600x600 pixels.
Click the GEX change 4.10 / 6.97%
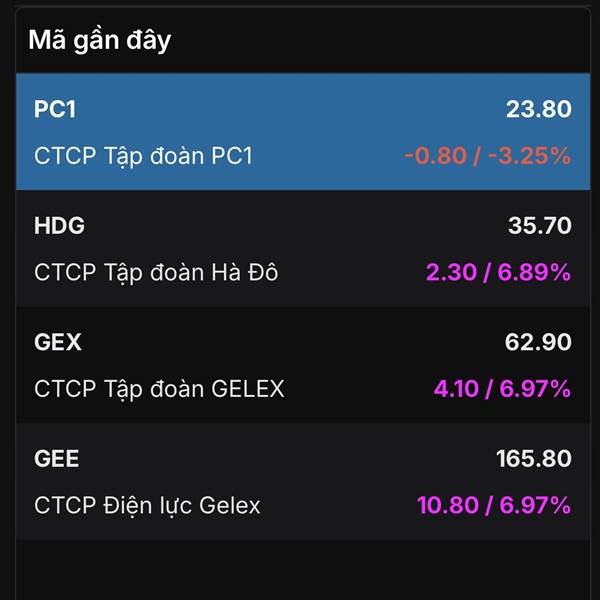[498, 389]
